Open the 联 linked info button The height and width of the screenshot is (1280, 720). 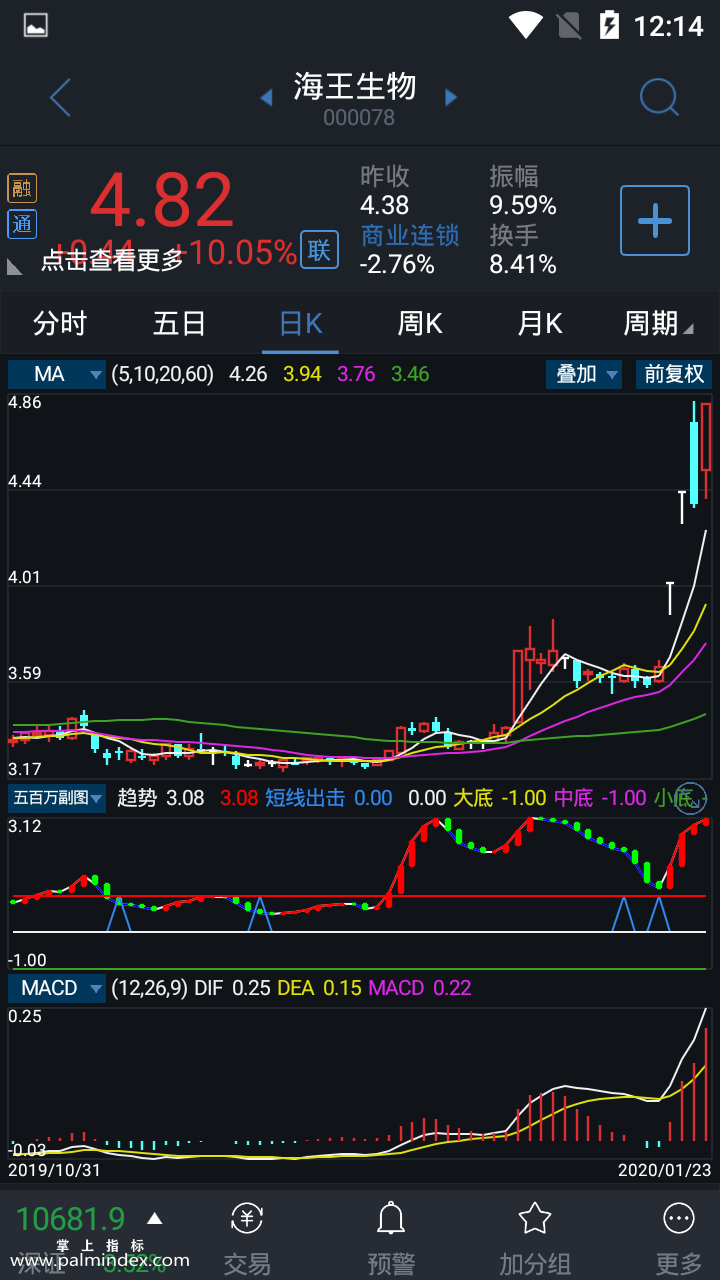(x=319, y=250)
